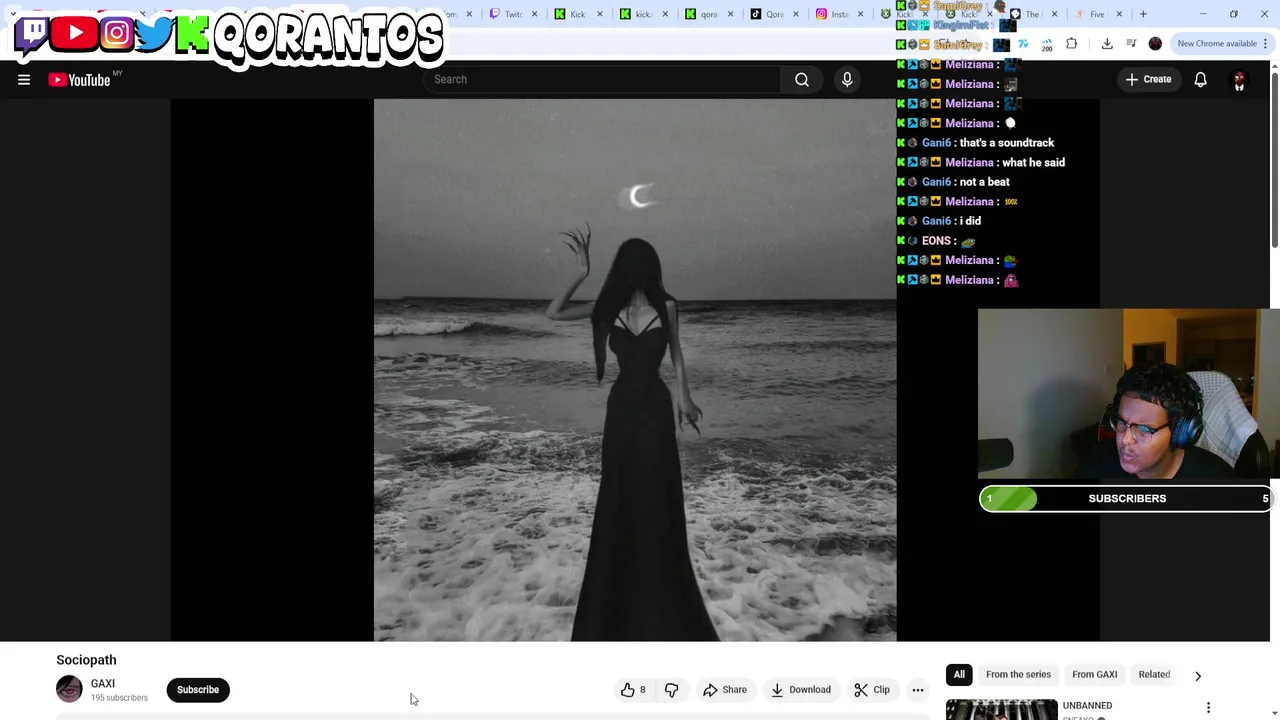Open the YouTube guide hamburger menu

tap(24, 80)
